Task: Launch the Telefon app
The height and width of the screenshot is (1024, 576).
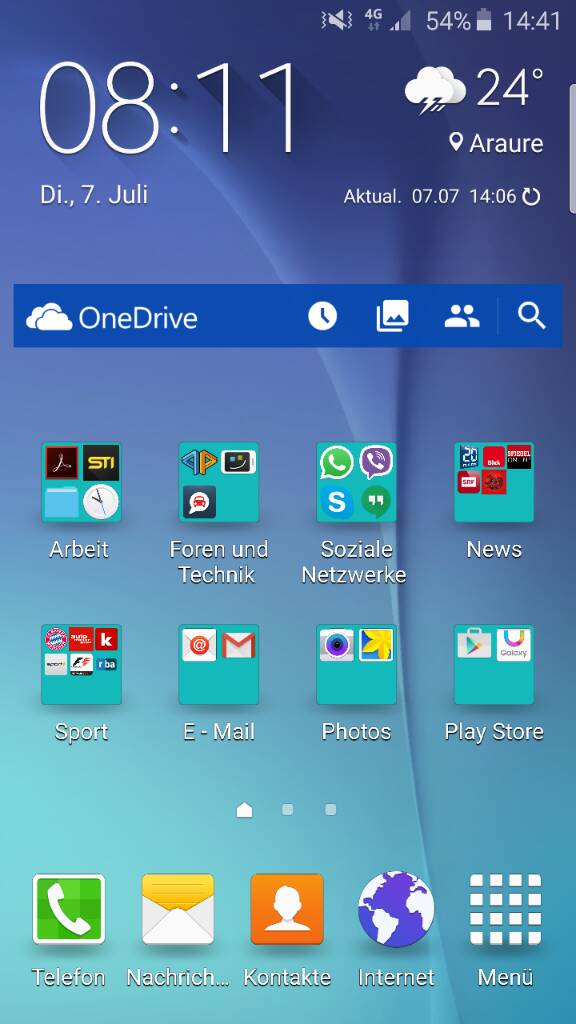Action: click(69, 909)
